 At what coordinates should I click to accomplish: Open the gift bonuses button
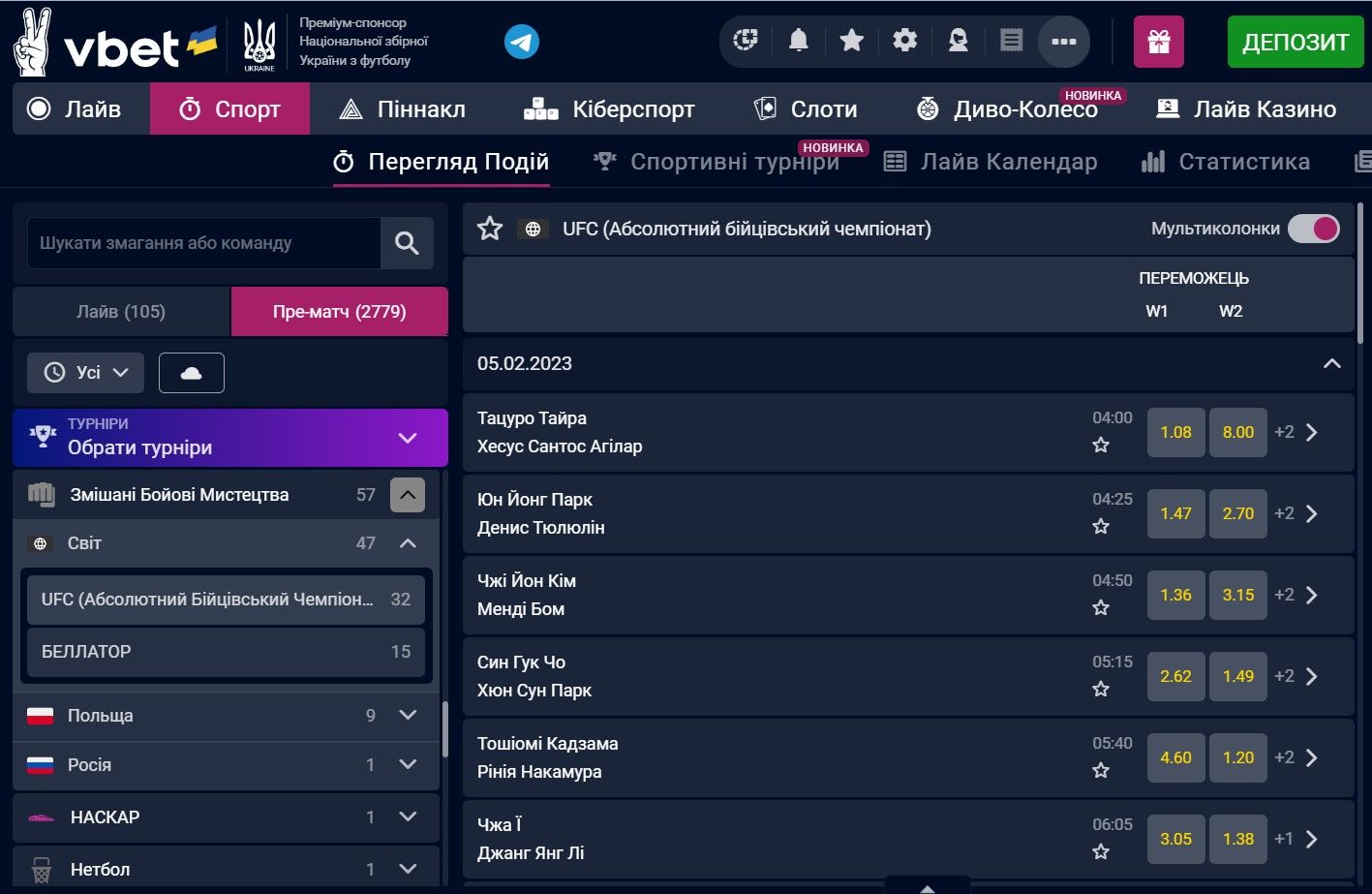1159,42
